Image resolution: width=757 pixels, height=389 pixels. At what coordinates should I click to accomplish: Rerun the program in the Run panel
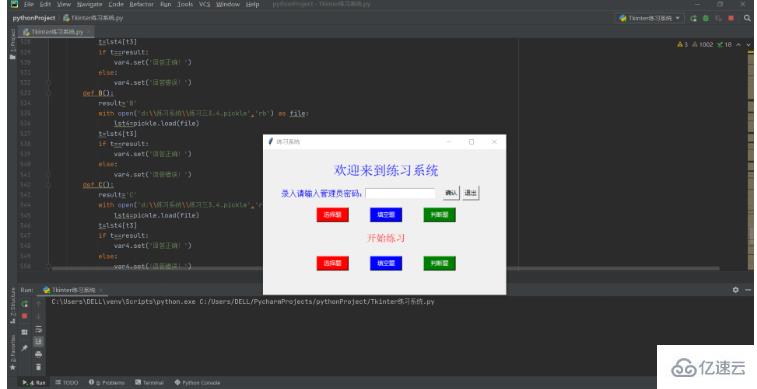coord(25,304)
